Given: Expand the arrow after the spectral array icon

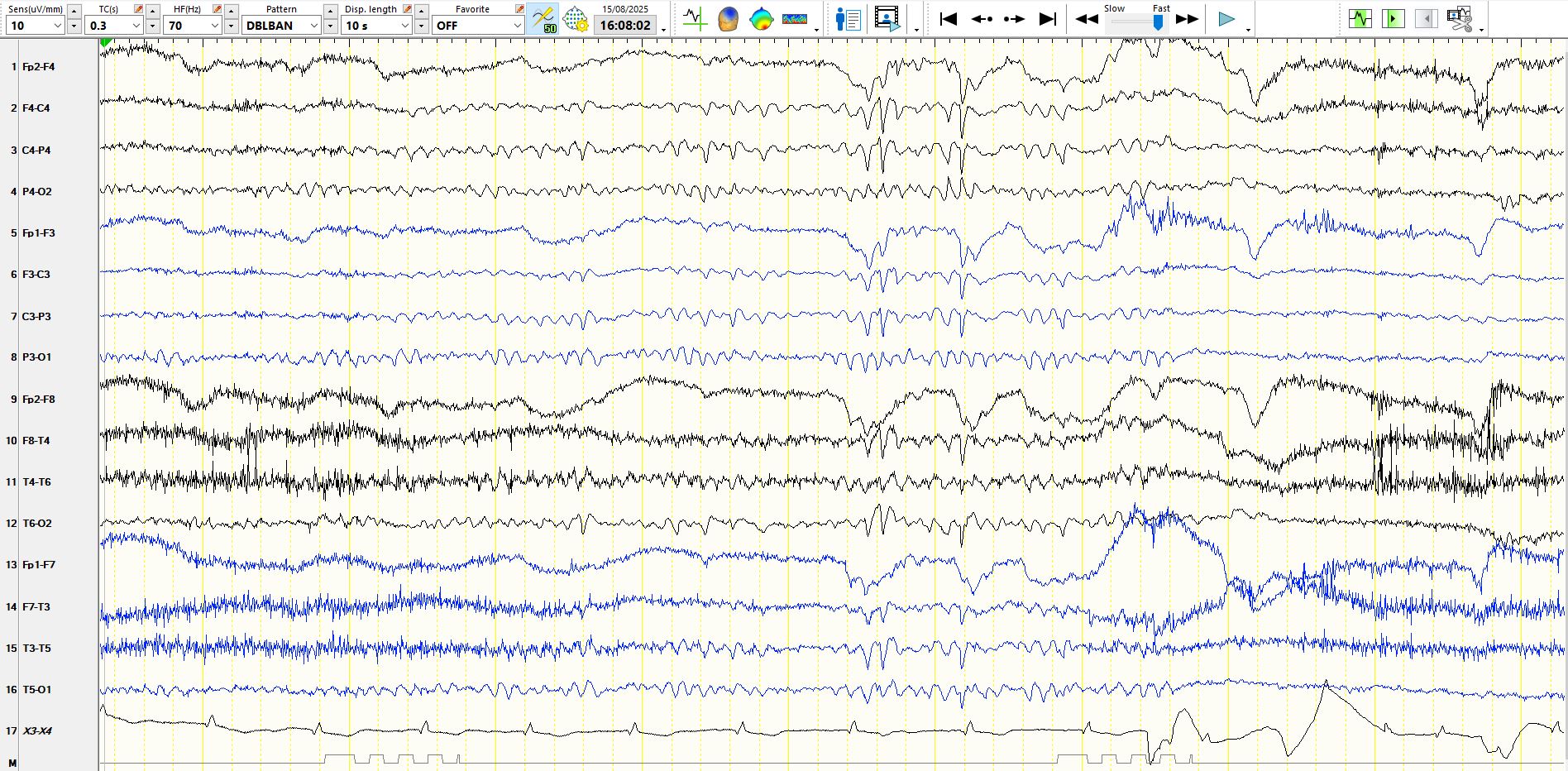Looking at the screenshot, I should tap(817, 30).
